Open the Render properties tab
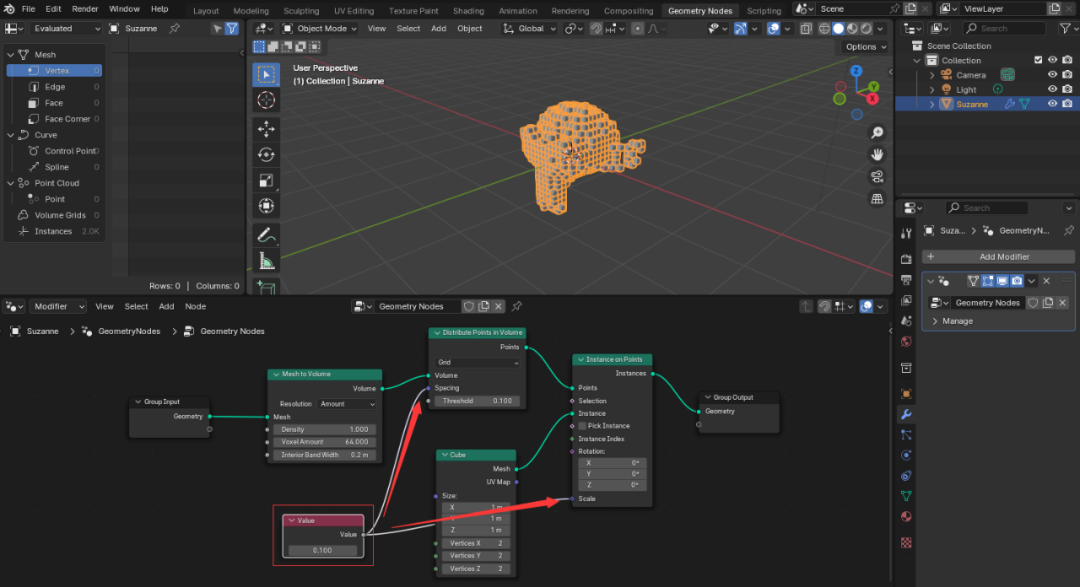Image resolution: width=1080 pixels, height=587 pixels. (x=906, y=259)
